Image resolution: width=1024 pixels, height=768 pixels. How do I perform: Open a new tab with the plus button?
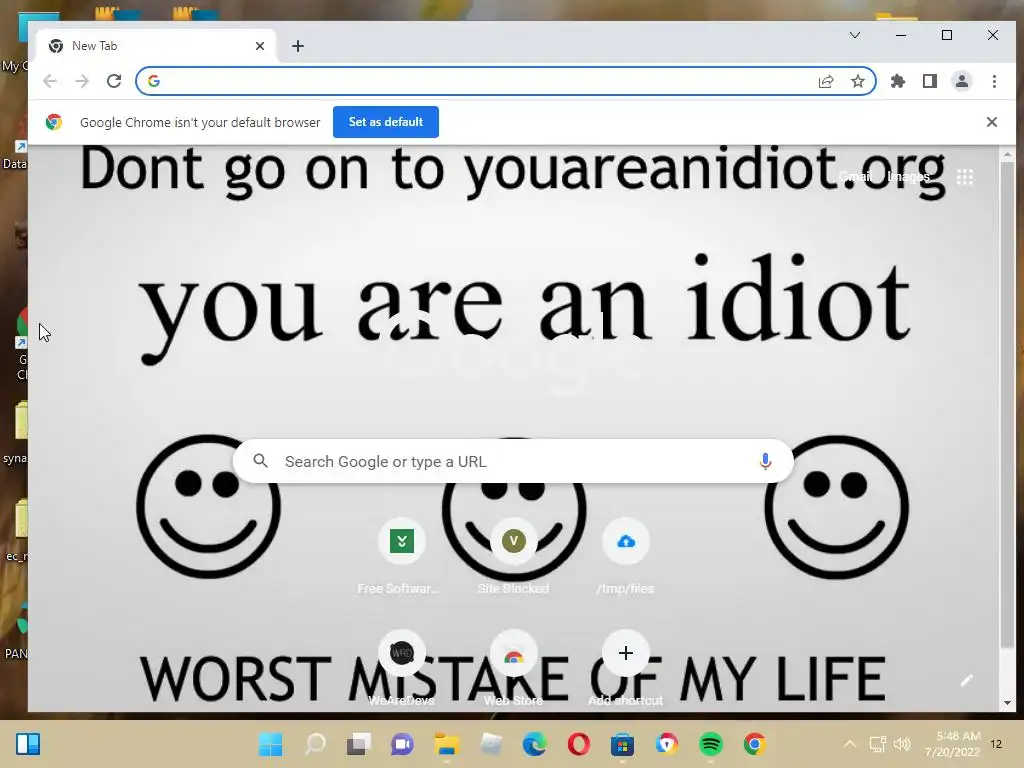[298, 46]
